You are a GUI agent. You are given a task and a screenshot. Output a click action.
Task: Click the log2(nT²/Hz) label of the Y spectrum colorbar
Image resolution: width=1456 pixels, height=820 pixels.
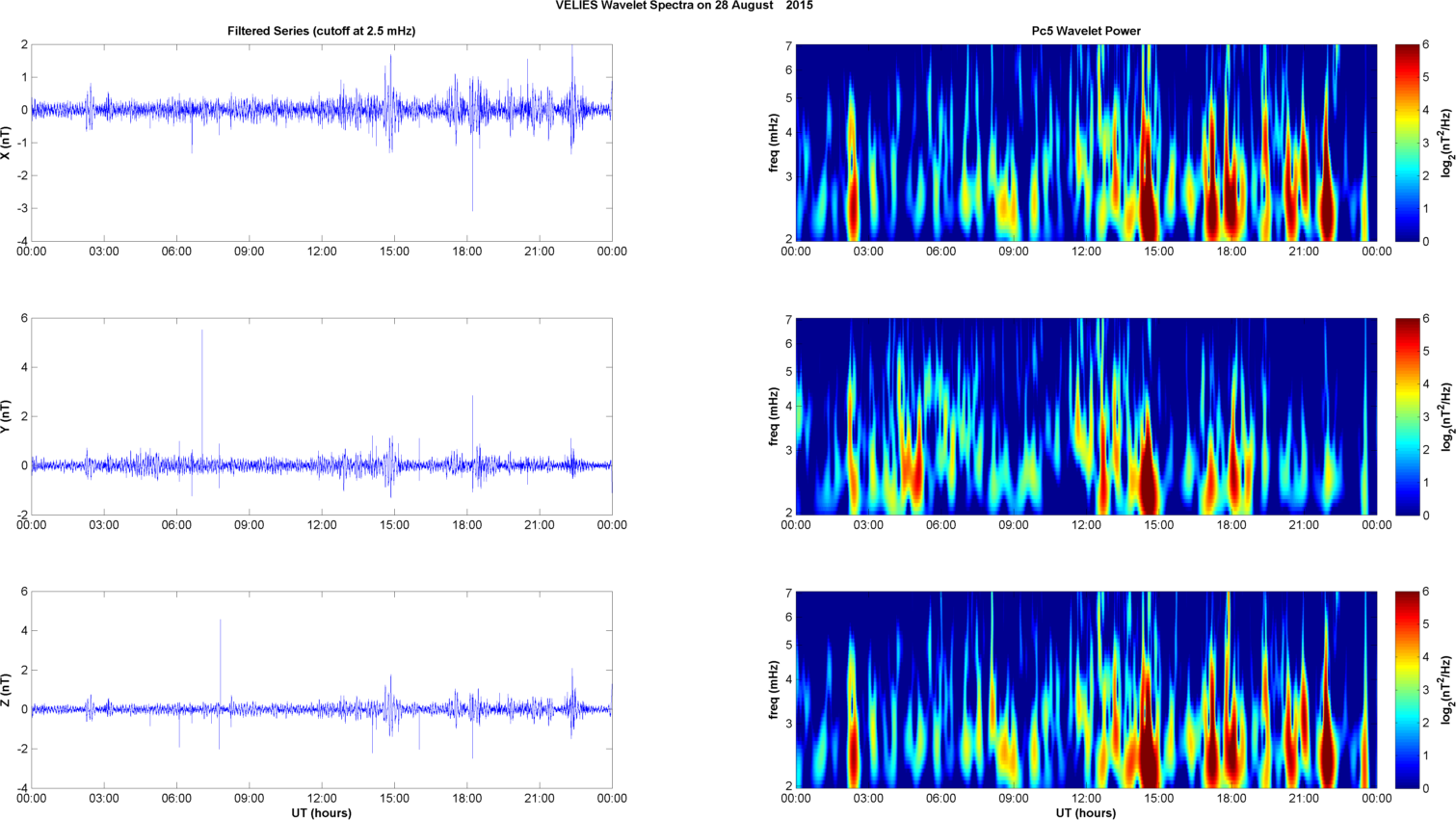tap(1446, 416)
